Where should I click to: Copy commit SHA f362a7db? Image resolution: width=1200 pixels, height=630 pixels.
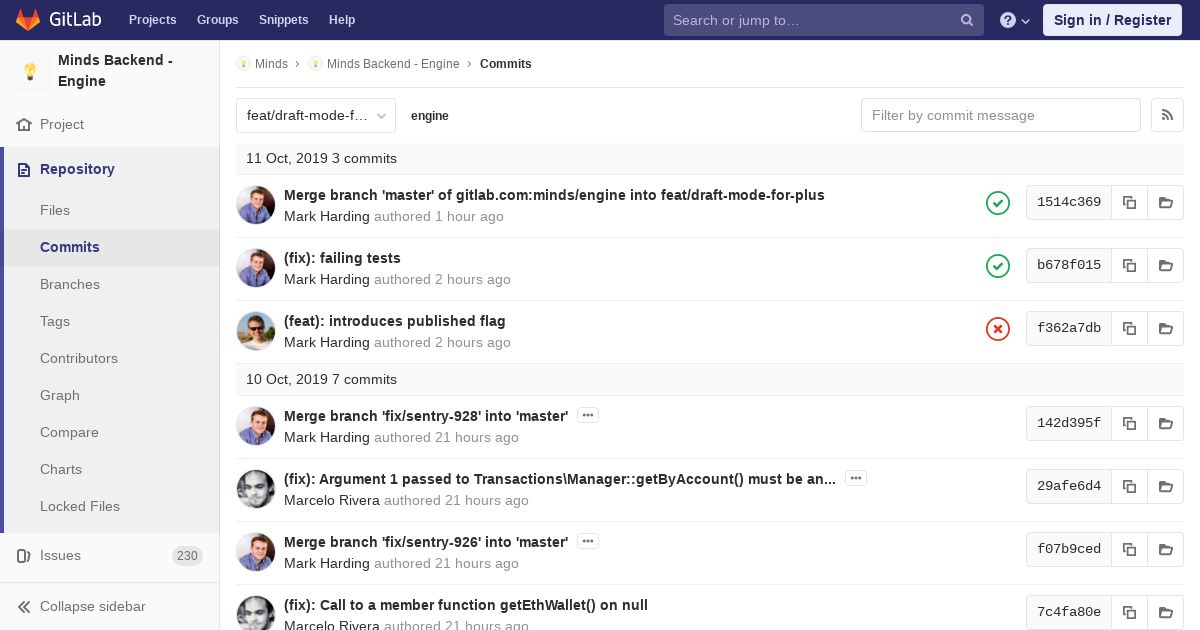(1129, 328)
